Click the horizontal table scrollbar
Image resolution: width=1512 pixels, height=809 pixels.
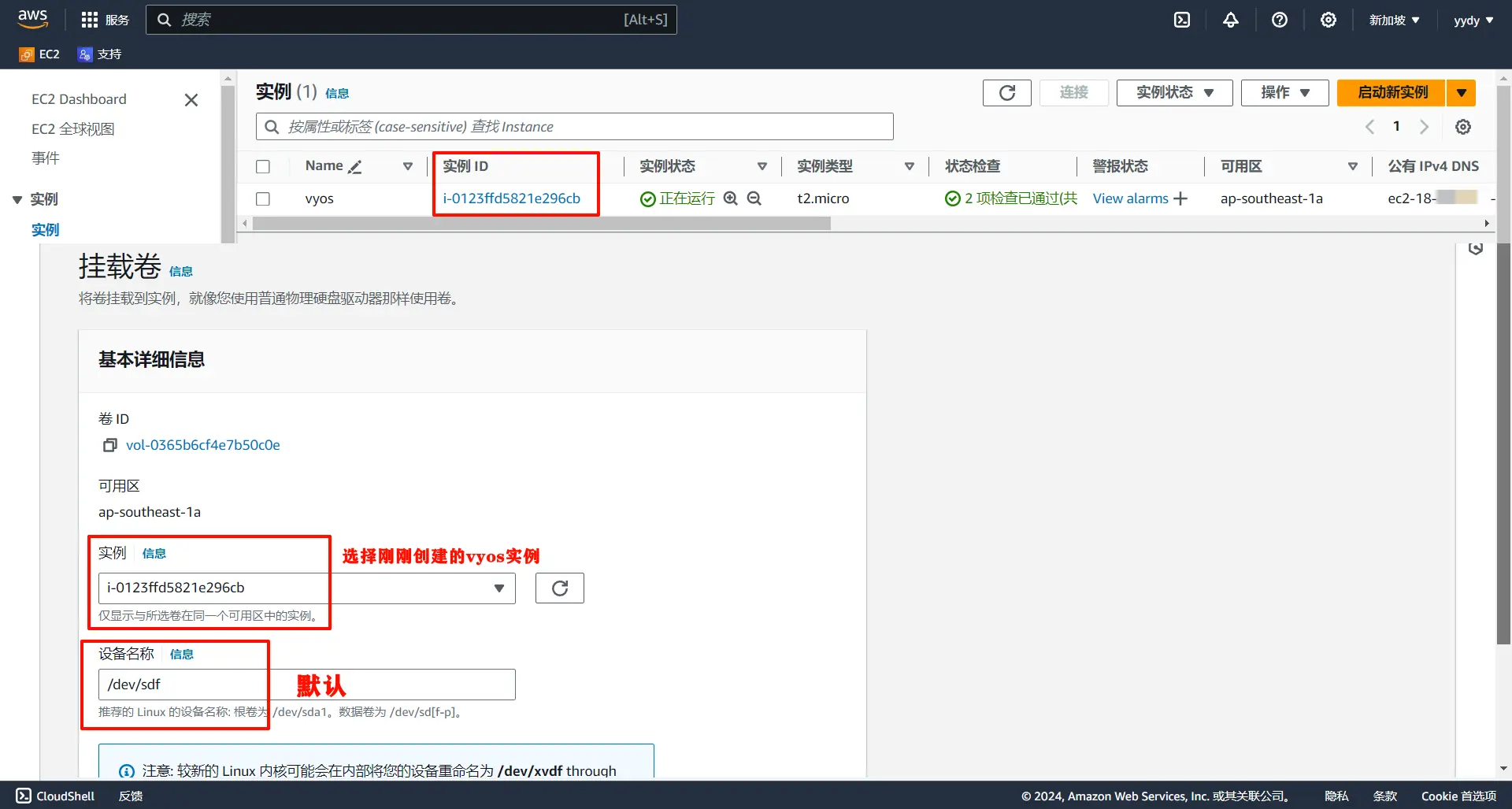[x=542, y=224]
